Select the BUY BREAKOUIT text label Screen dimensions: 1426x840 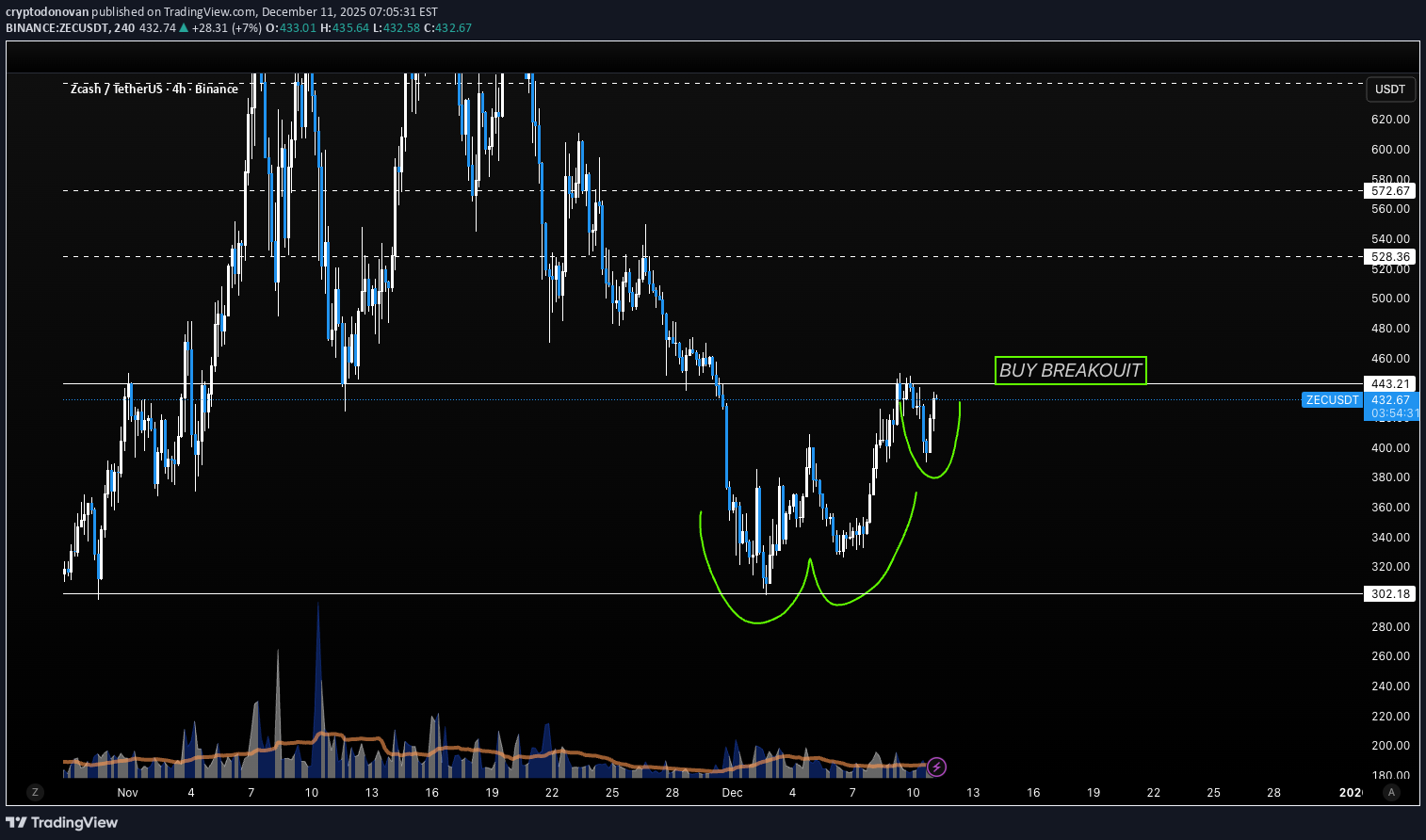coord(1070,370)
